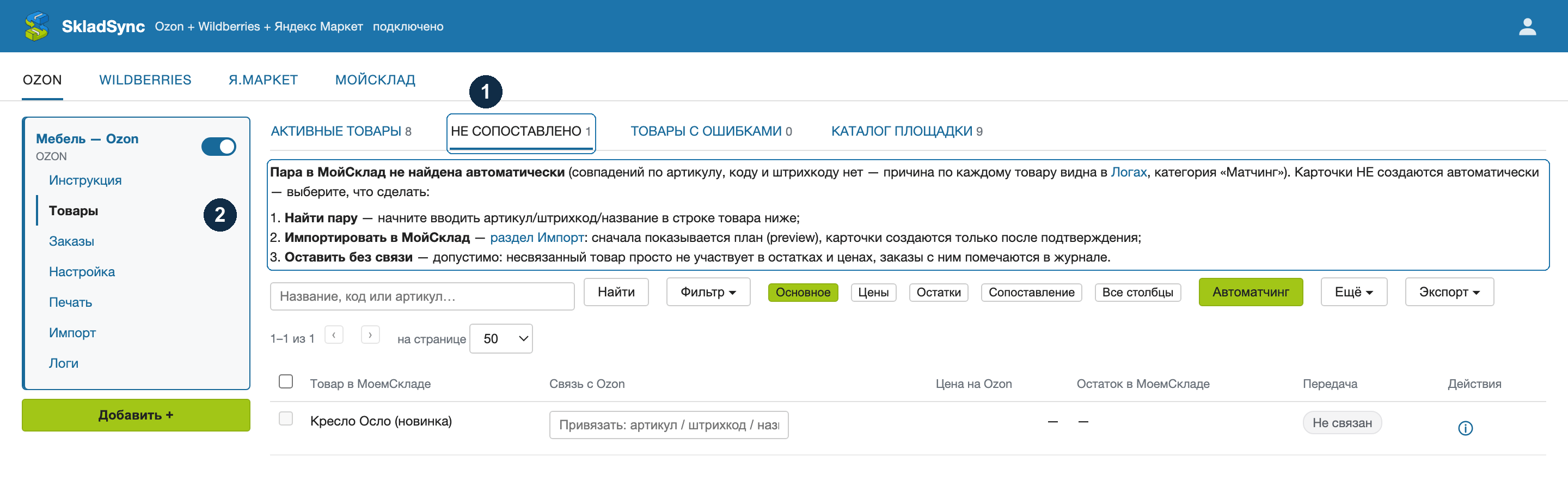Image resolution: width=1568 pixels, height=486 pixels.
Task: Click the Не связан status badge
Action: tap(1342, 423)
